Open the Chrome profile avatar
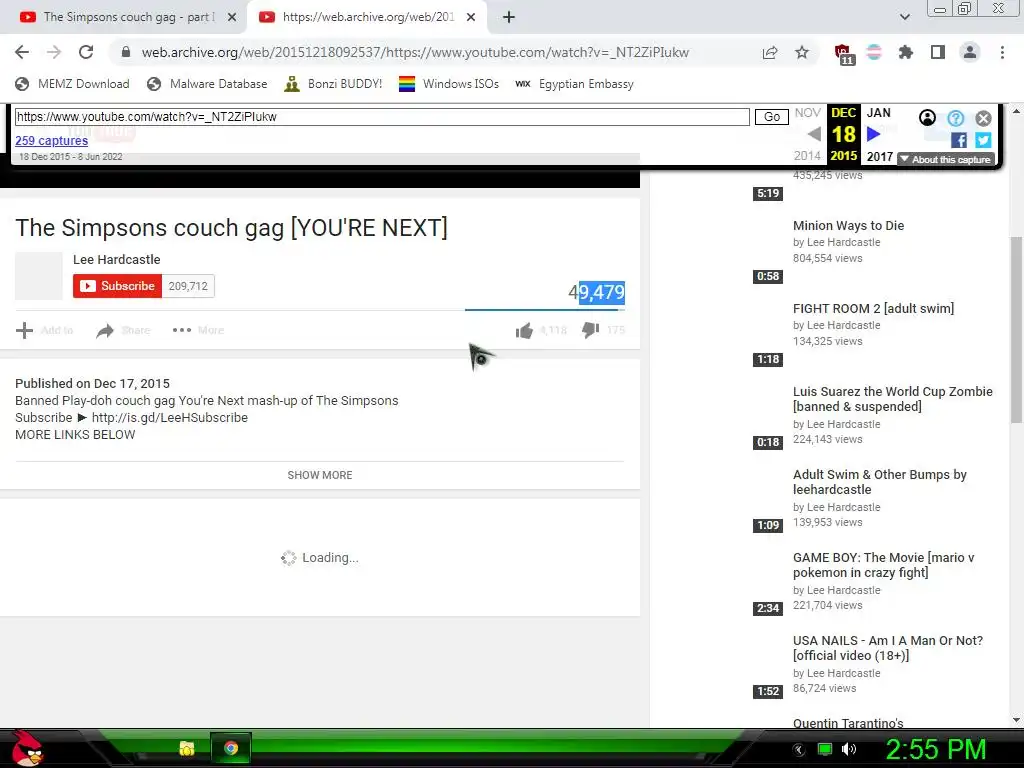Screen dimensions: 1024x768 (970, 52)
